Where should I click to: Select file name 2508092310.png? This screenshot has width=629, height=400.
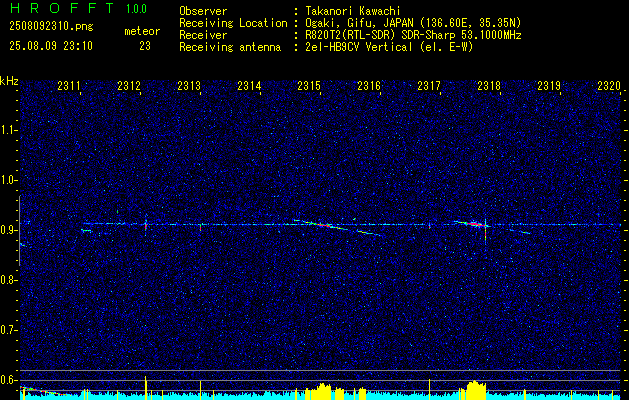(x=51, y=27)
